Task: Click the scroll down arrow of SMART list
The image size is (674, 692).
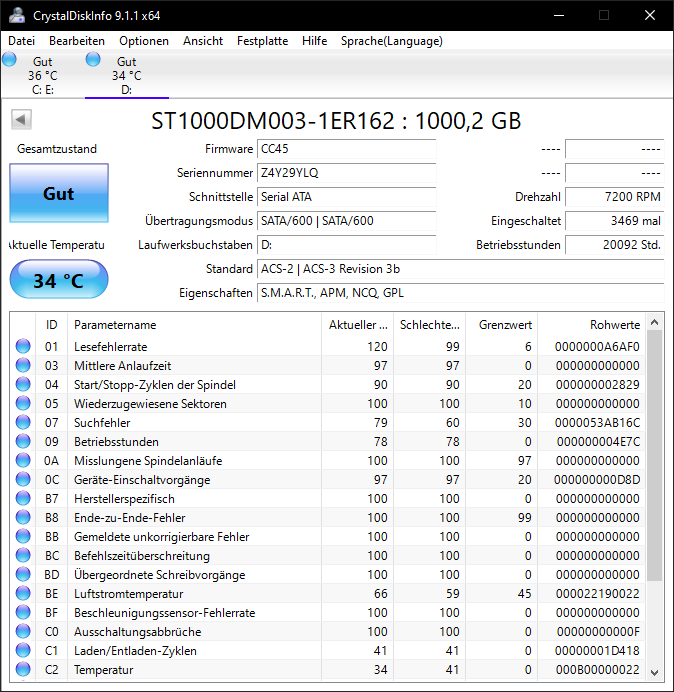Action: (655, 673)
